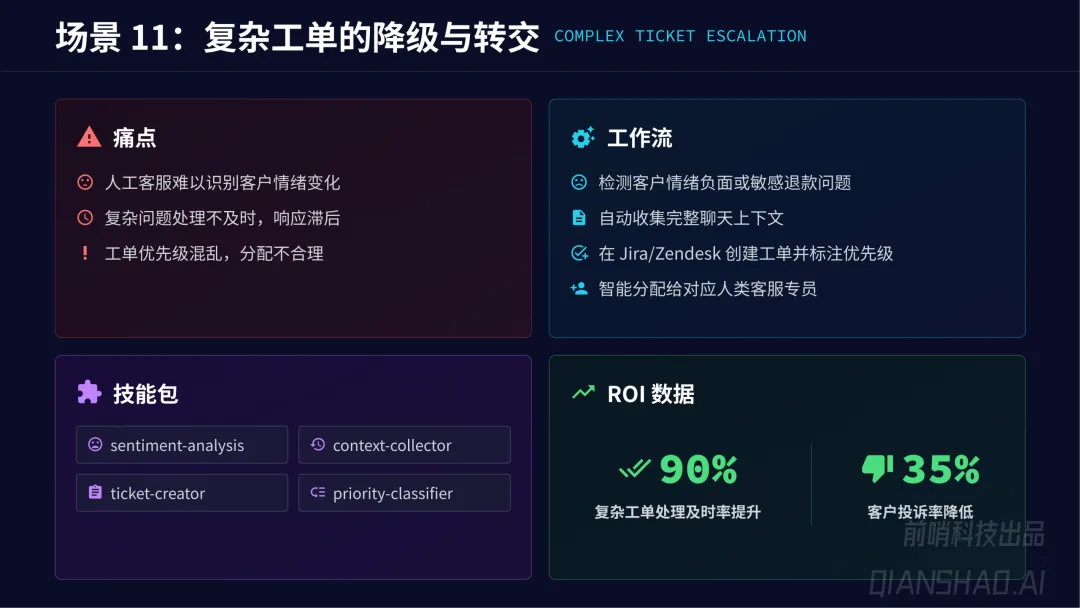Click the 场景 11 slide title text
This screenshot has width=1080, height=608.
pyautogui.click(x=297, y=38)
